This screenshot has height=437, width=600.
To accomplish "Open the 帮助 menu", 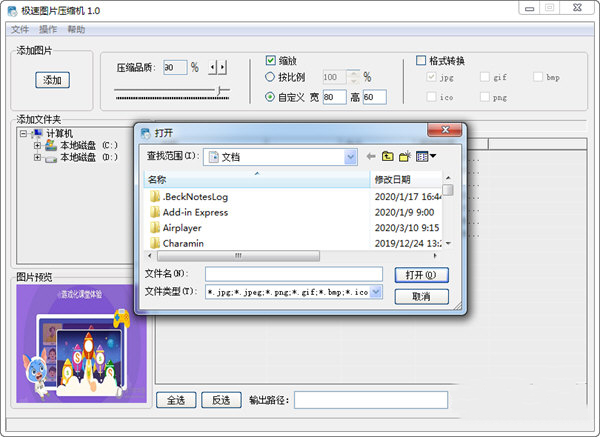I will tap(76, 30).
